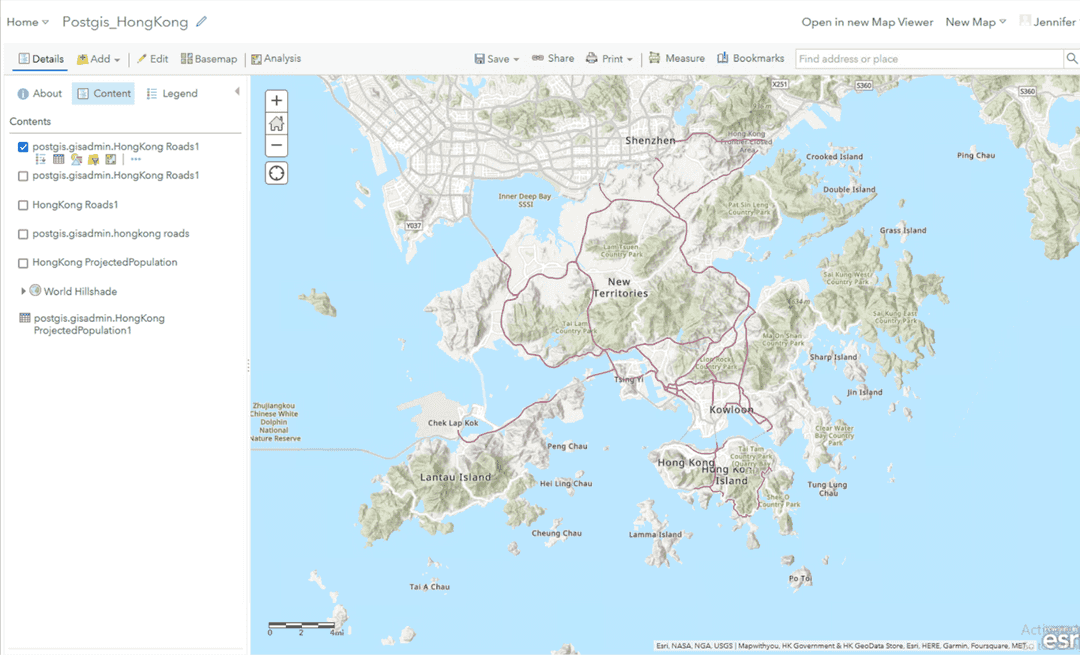The height and width of the screenshot is (658, 1080).
Task: Click the Find My Location icon
Action: [275, 172]
